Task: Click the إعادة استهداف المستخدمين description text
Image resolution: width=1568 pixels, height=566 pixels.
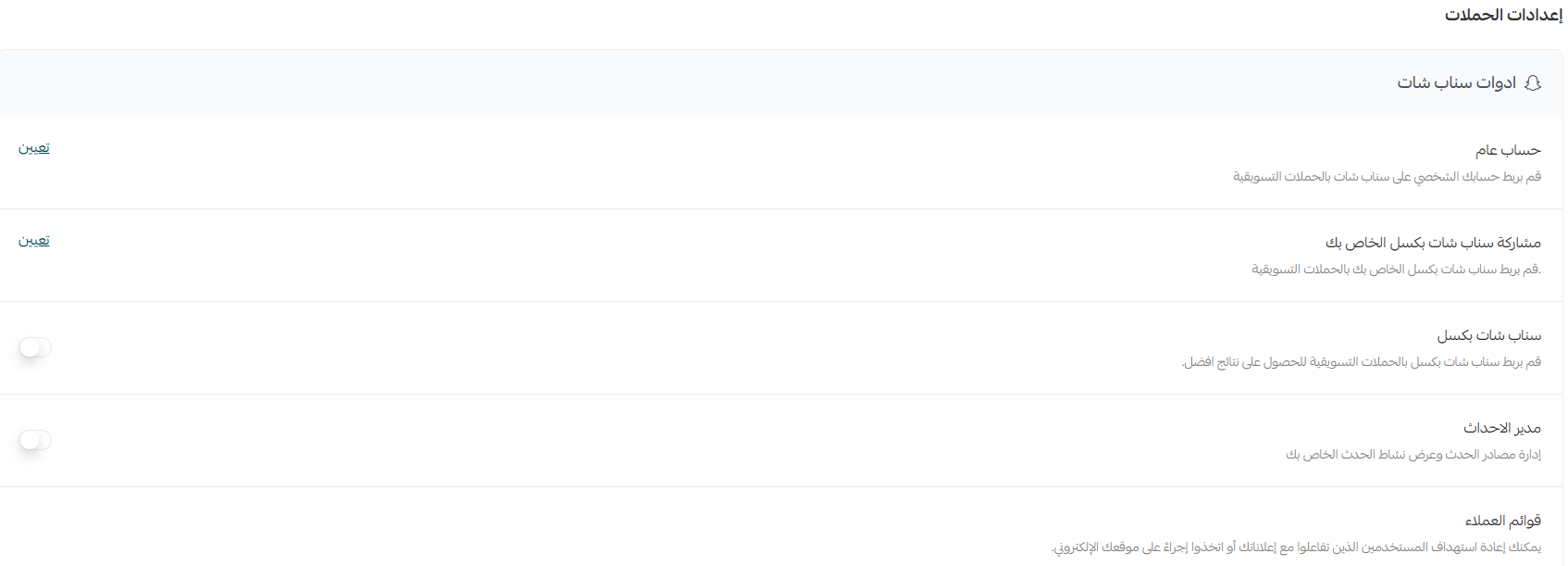Action: (x=1296, y=547)
